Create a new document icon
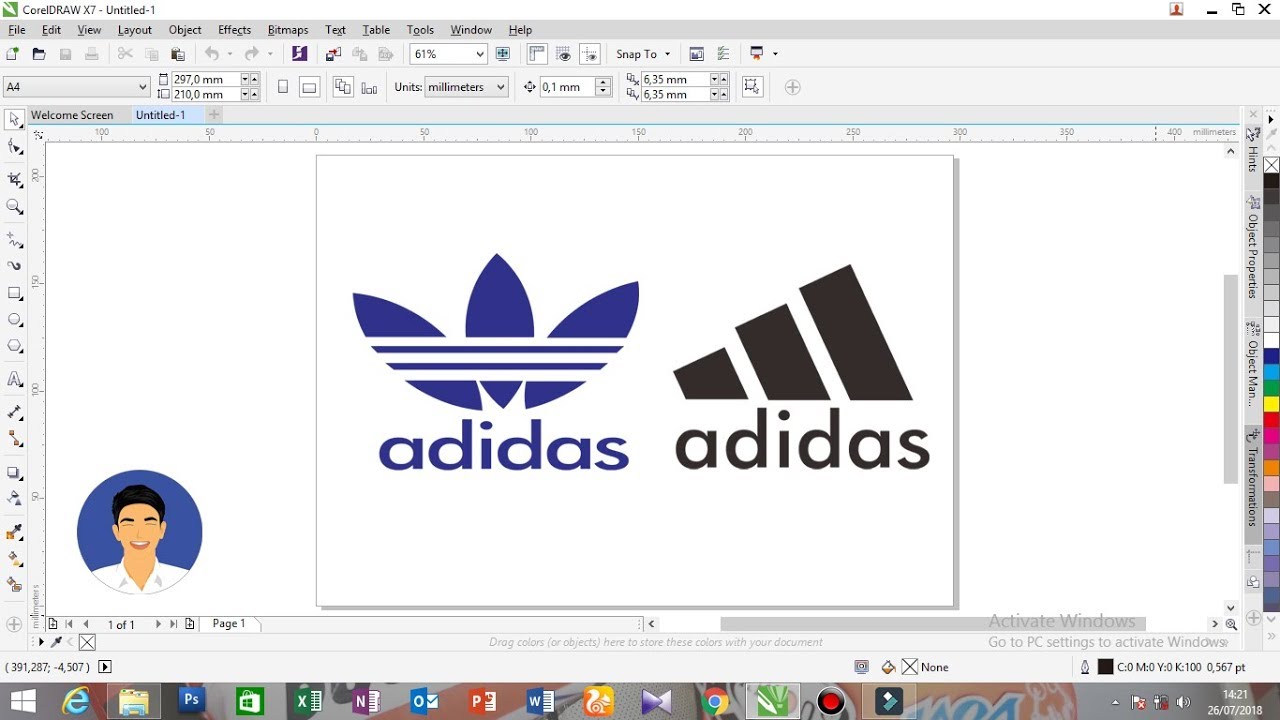Screen dimensions: 1280x720 [x=12, y=54]
